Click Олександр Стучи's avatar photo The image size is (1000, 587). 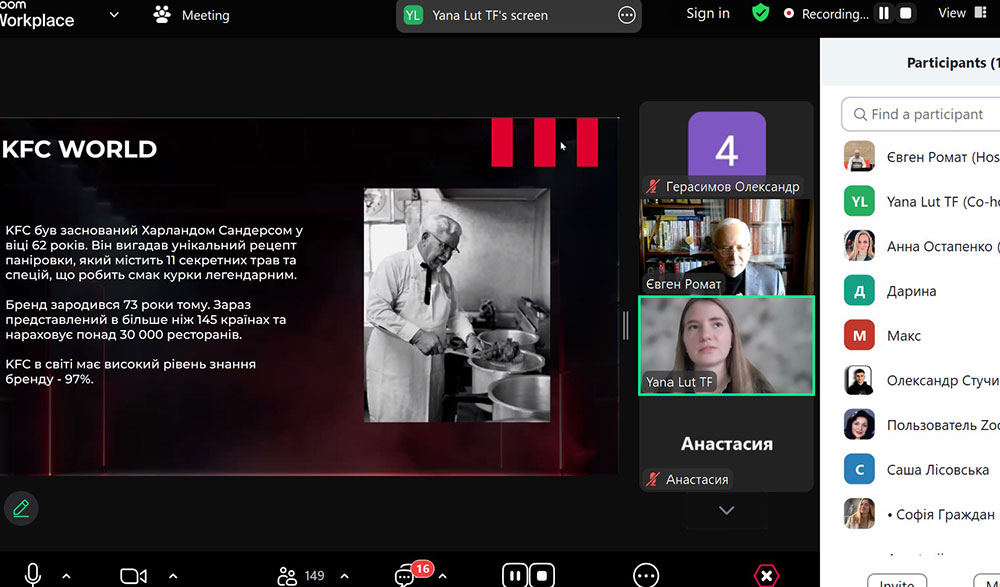(859, 380)
